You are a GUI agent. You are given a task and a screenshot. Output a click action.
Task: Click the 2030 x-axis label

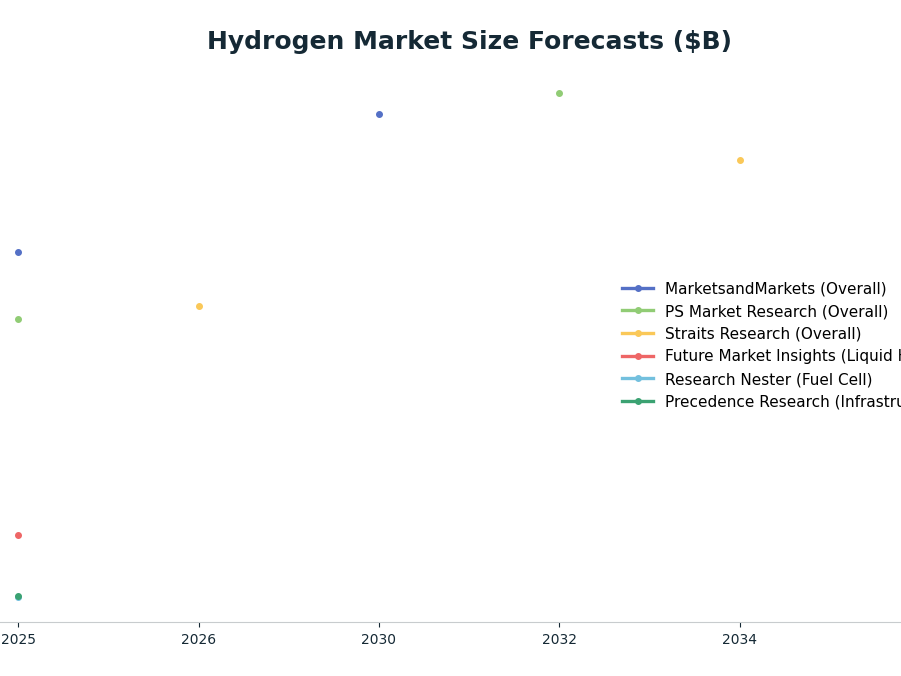tap(379, 639)
